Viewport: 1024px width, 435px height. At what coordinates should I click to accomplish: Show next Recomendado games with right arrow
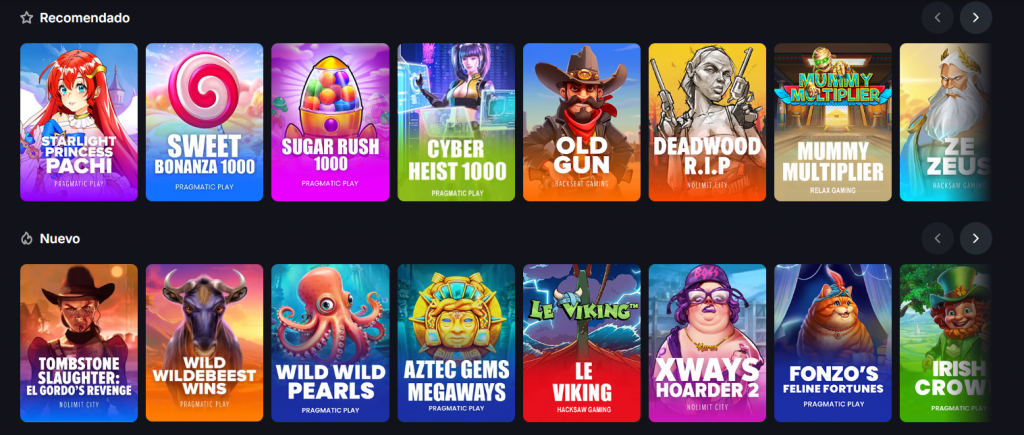[976, 18]
